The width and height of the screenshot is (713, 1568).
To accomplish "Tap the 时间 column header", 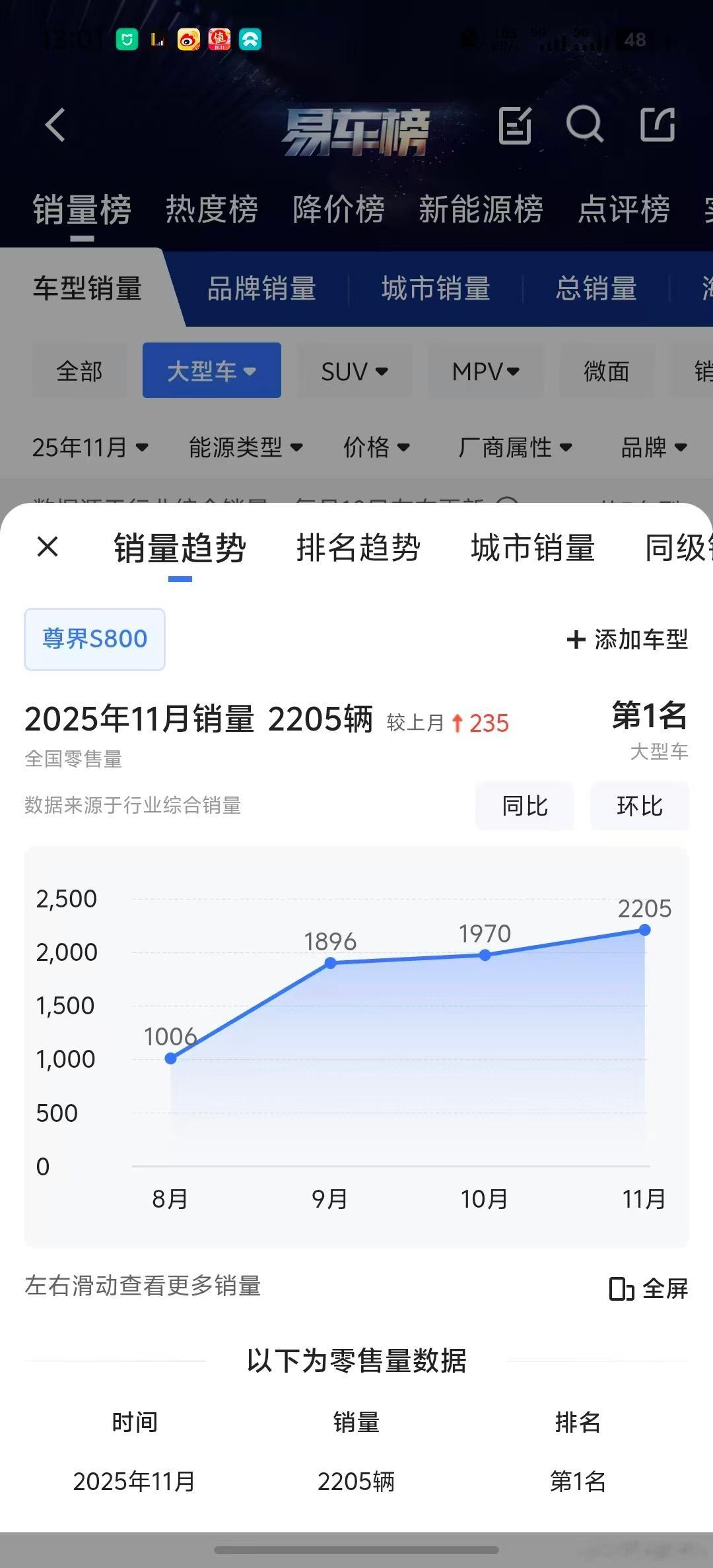I will (x=135, y=1422).
